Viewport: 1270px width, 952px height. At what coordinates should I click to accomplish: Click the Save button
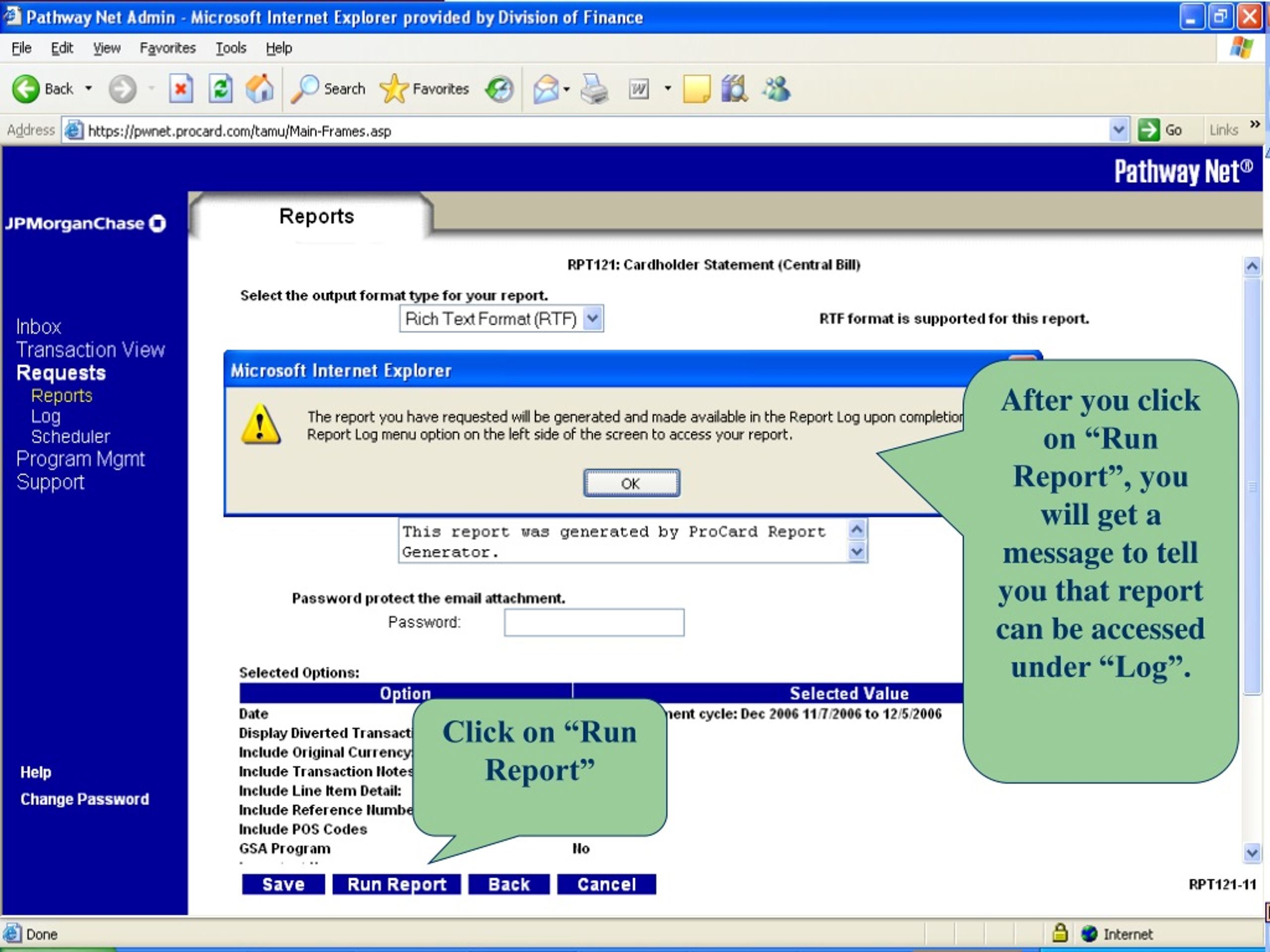(x=283, y=884)
